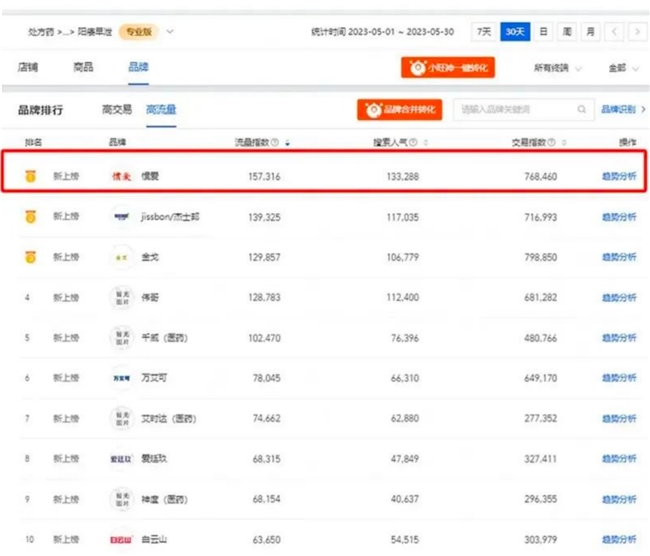Expand the category chevron next to 专业版

click(170, 32)
